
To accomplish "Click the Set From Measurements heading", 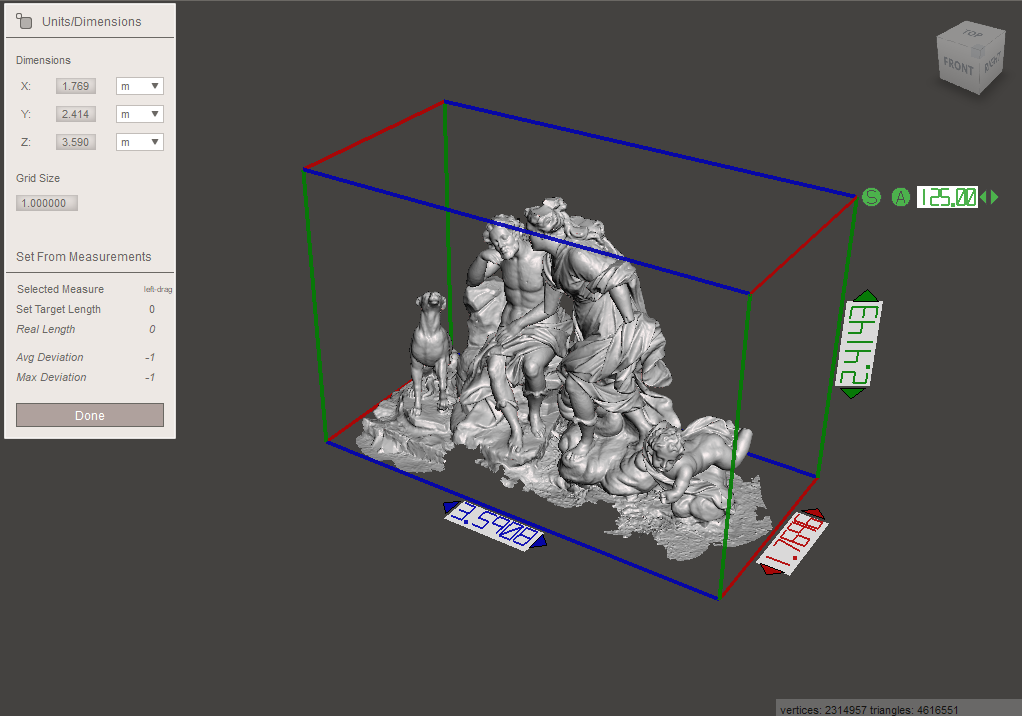I will [83, 257].
